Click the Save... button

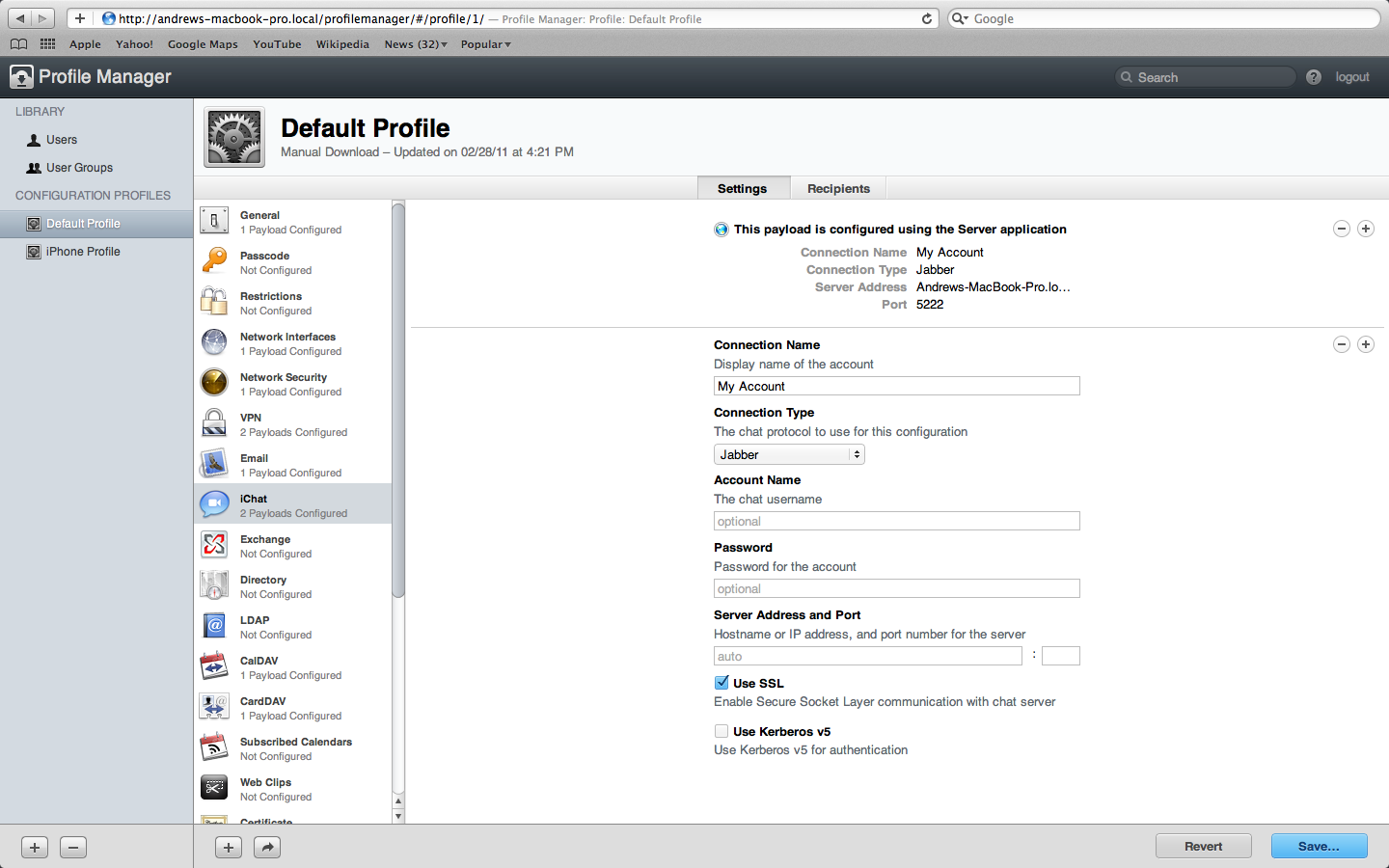click(1319, 846)
